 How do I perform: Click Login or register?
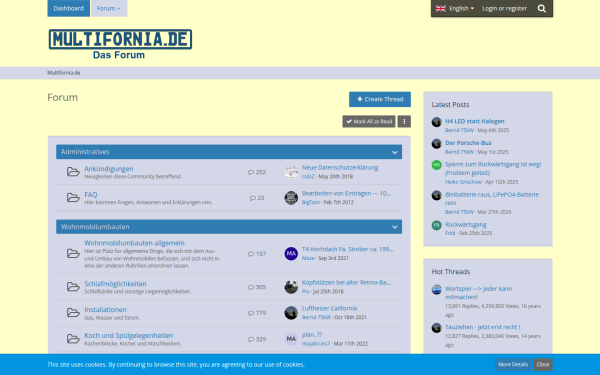[504, 8]
